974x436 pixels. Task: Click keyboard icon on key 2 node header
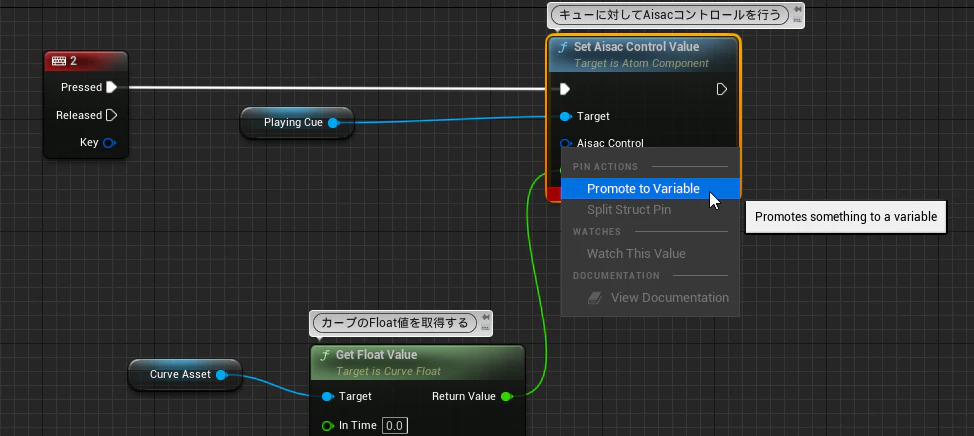59,61
